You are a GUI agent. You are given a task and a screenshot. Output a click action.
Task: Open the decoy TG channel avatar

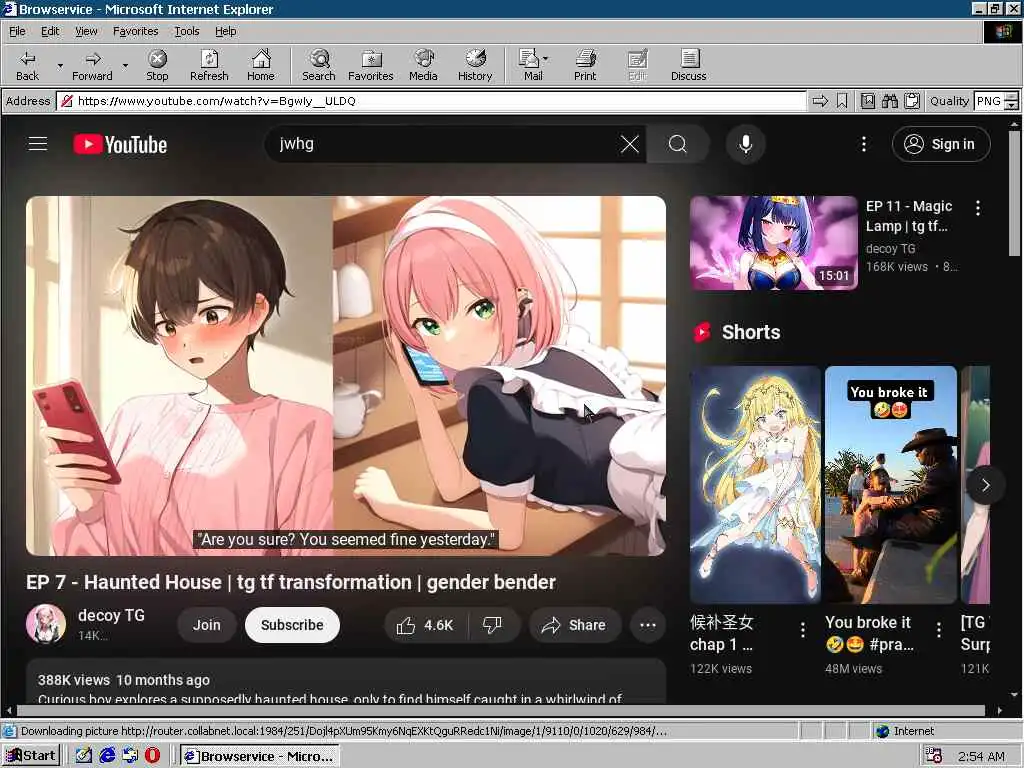(46, 624)
